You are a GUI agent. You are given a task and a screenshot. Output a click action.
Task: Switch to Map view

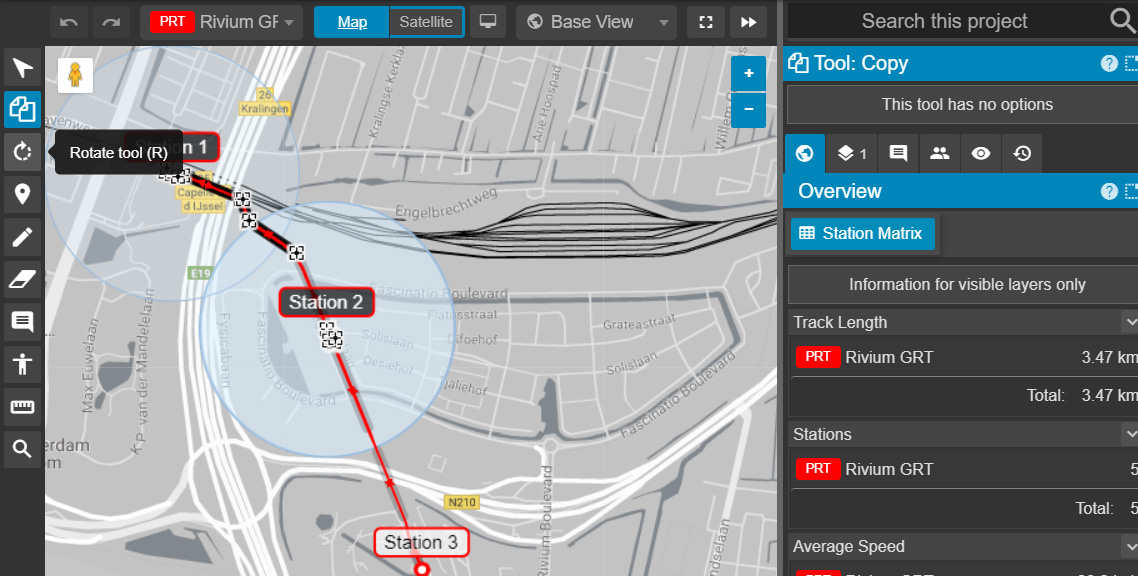(x=352, y=22)
